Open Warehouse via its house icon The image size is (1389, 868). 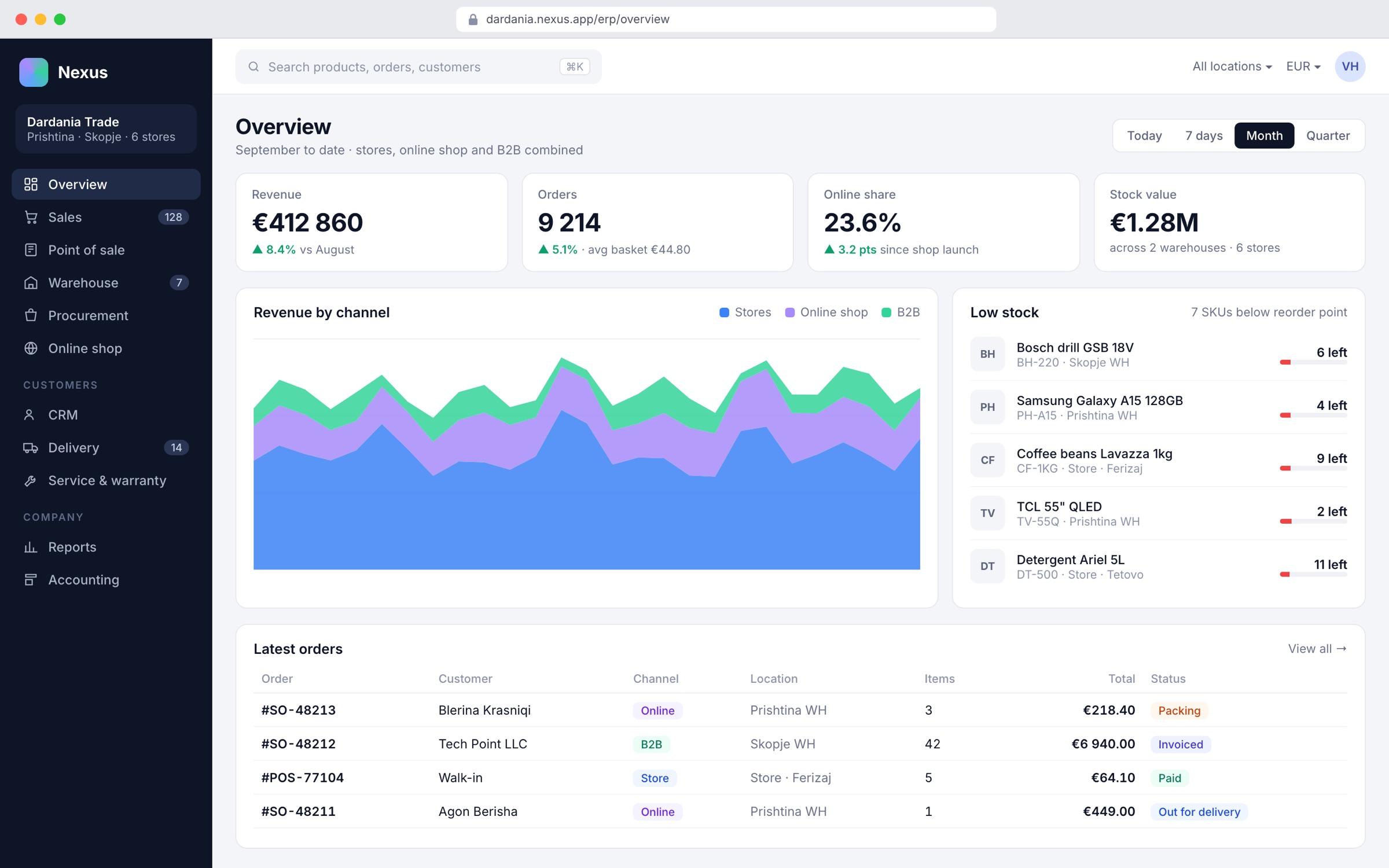pyautogui.click(x=31, y=282)
